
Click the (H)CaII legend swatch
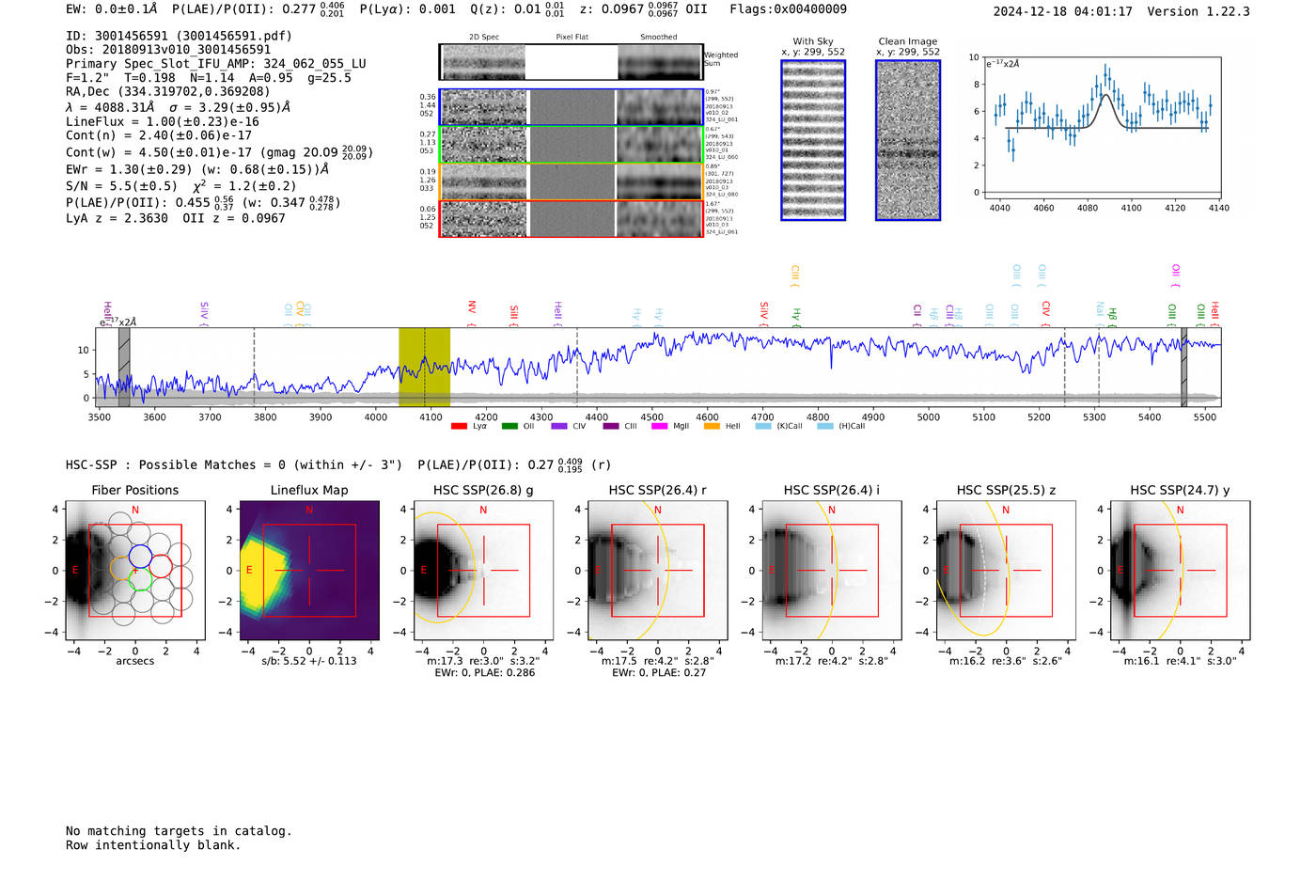[x=825, y=427]
